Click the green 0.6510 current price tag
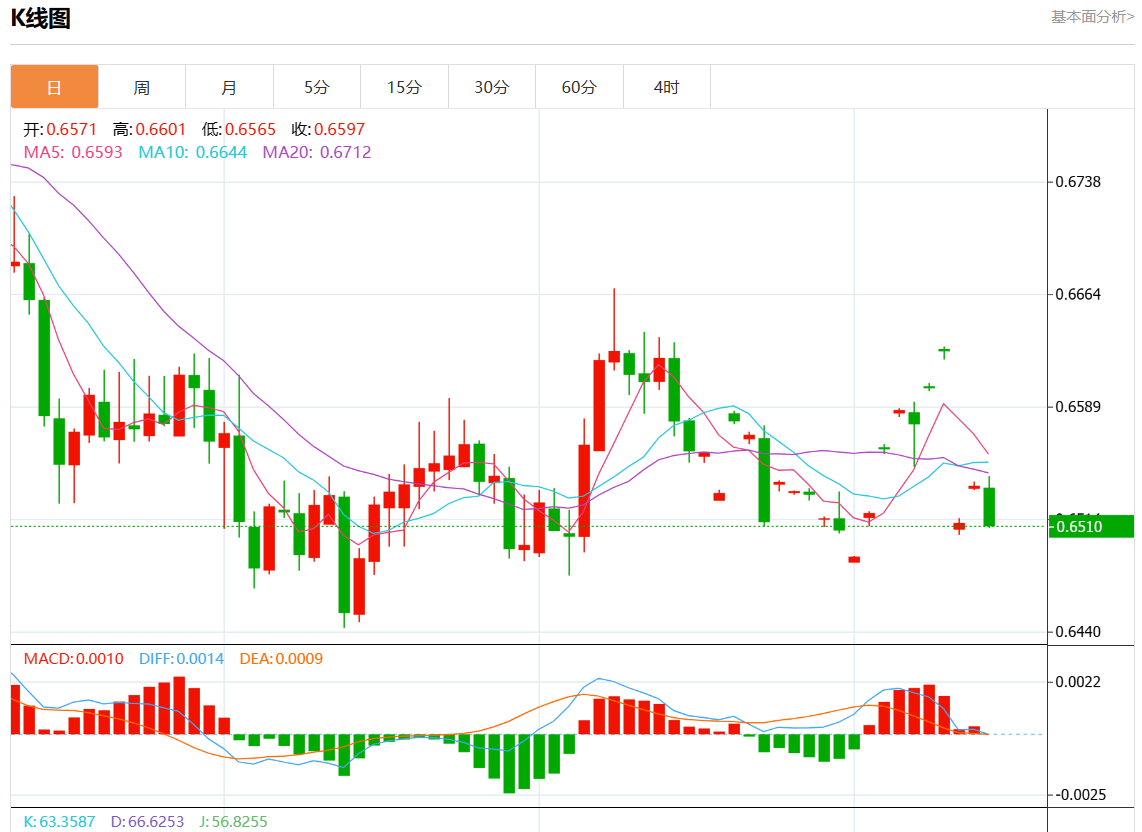This screenshot has width=1142, height=832. 1091,526
